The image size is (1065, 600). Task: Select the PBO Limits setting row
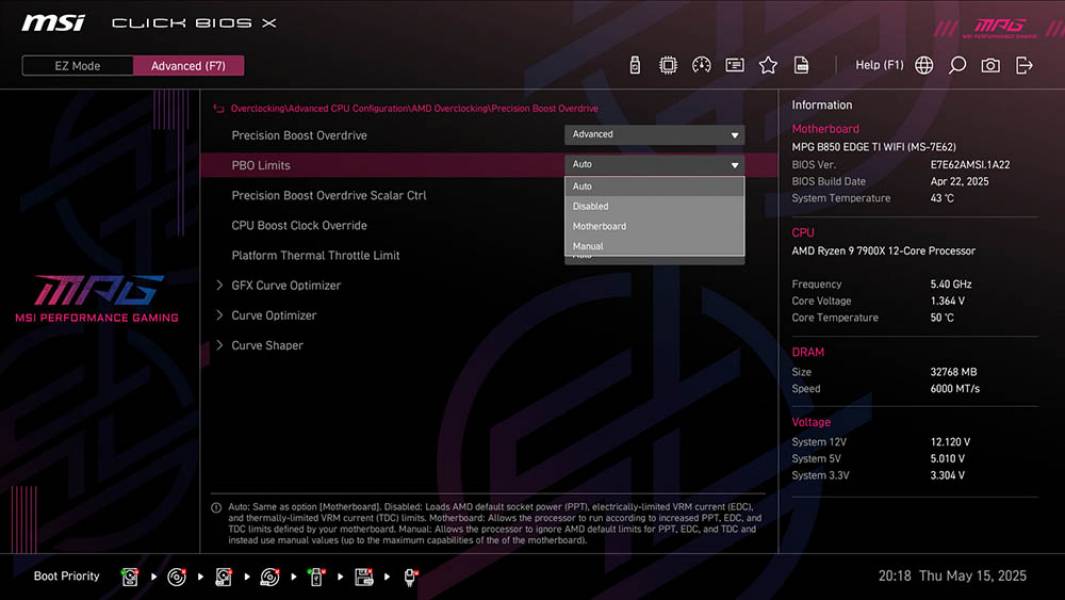[x=488, y=165]
